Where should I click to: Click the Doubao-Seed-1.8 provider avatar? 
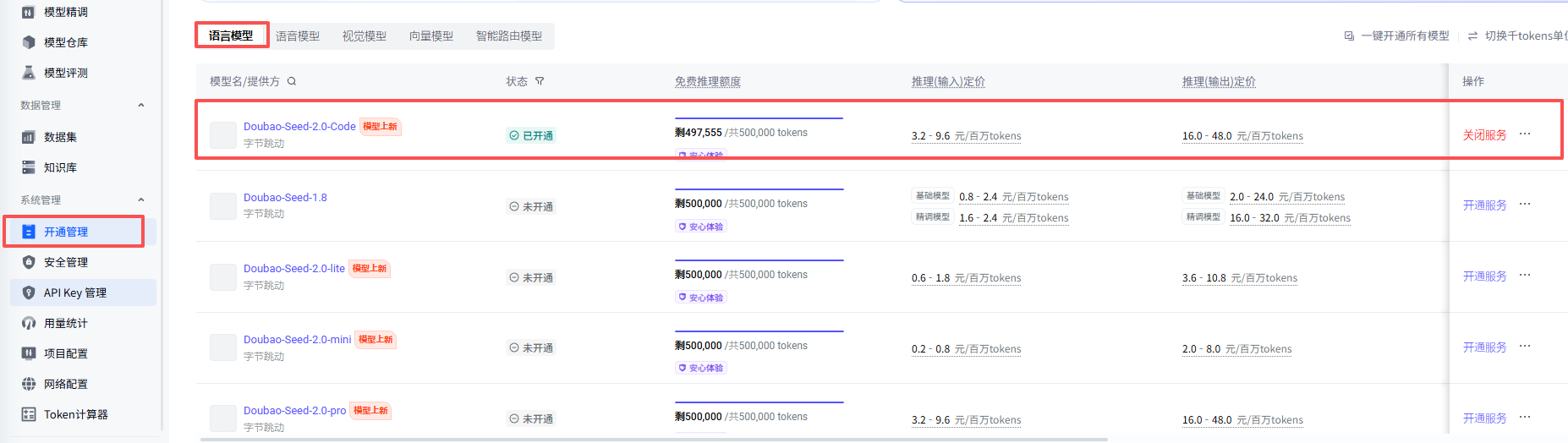point(223,206)
